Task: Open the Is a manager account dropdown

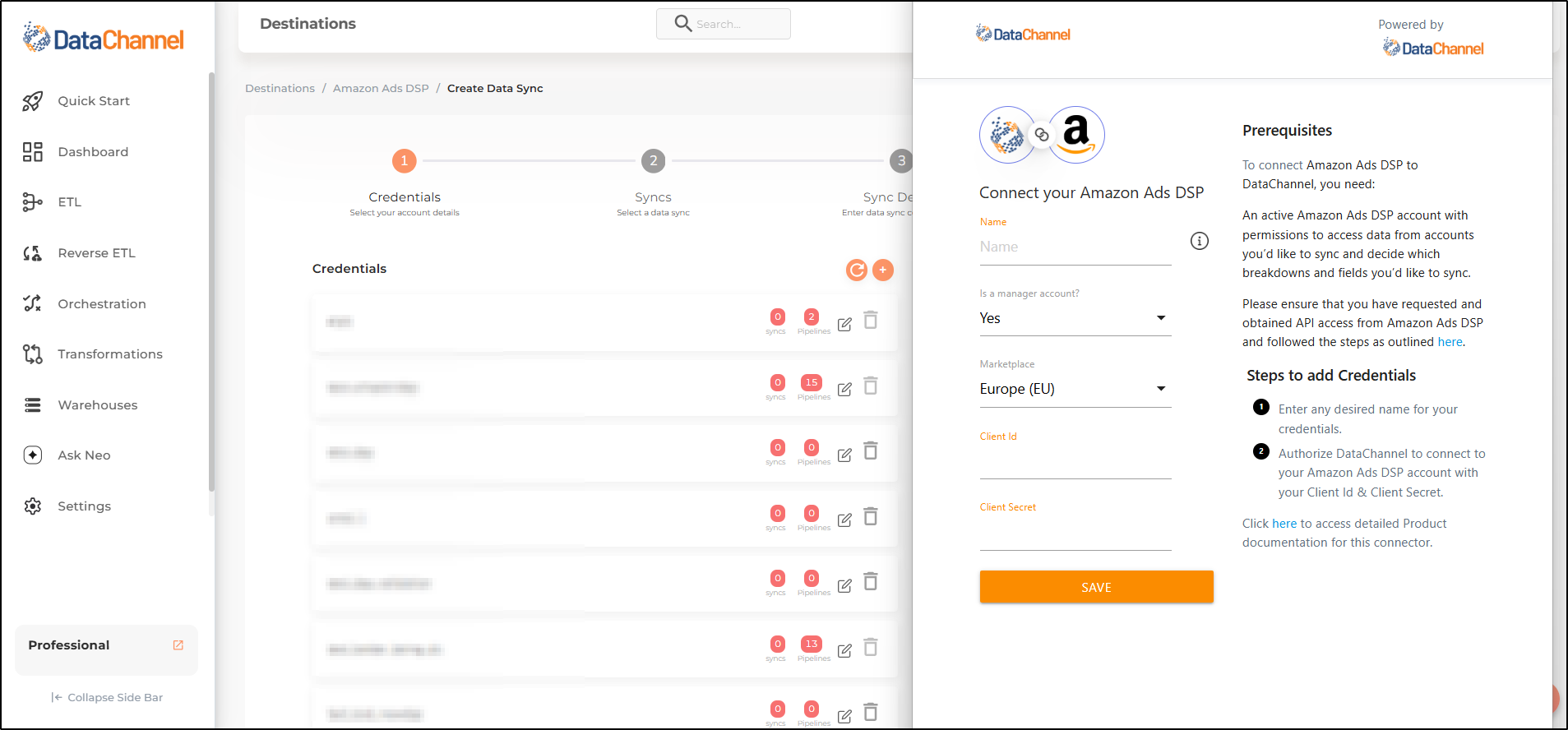Action: [1075, 319]
